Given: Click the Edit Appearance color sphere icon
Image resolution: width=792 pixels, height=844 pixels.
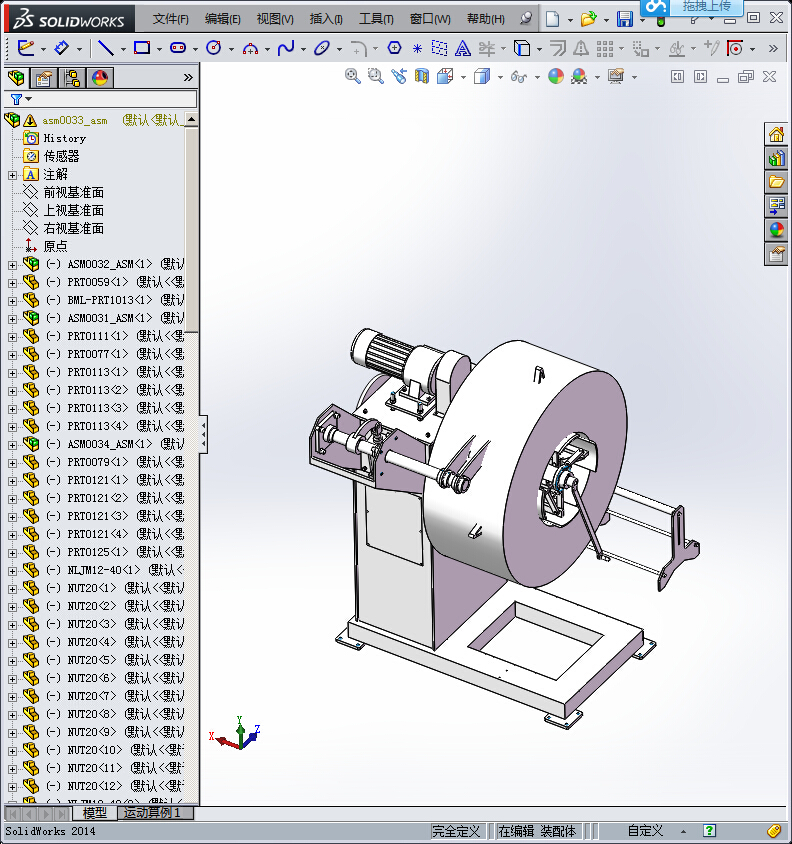Looking at the screenshot, I should click(x=556, y=76).
